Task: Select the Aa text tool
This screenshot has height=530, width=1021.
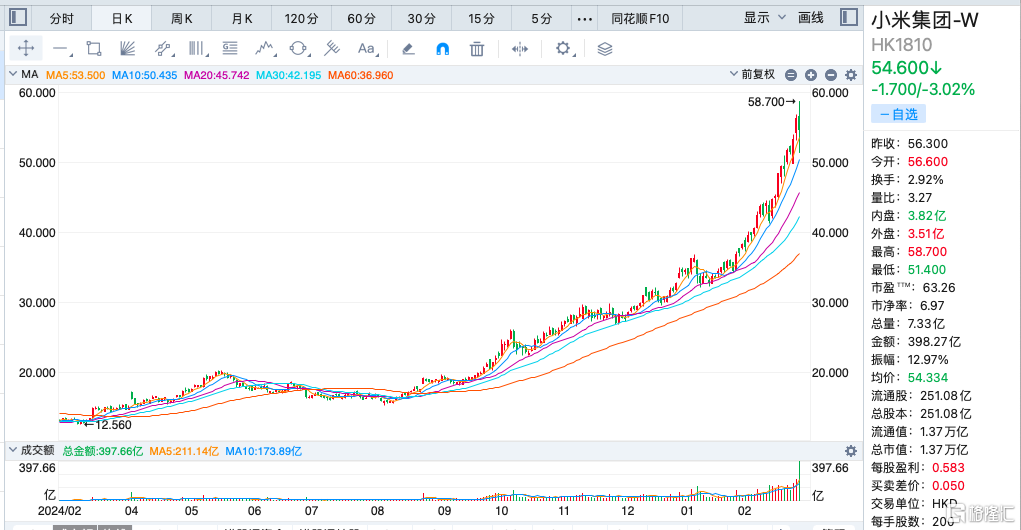Action: tap(367, 49)
